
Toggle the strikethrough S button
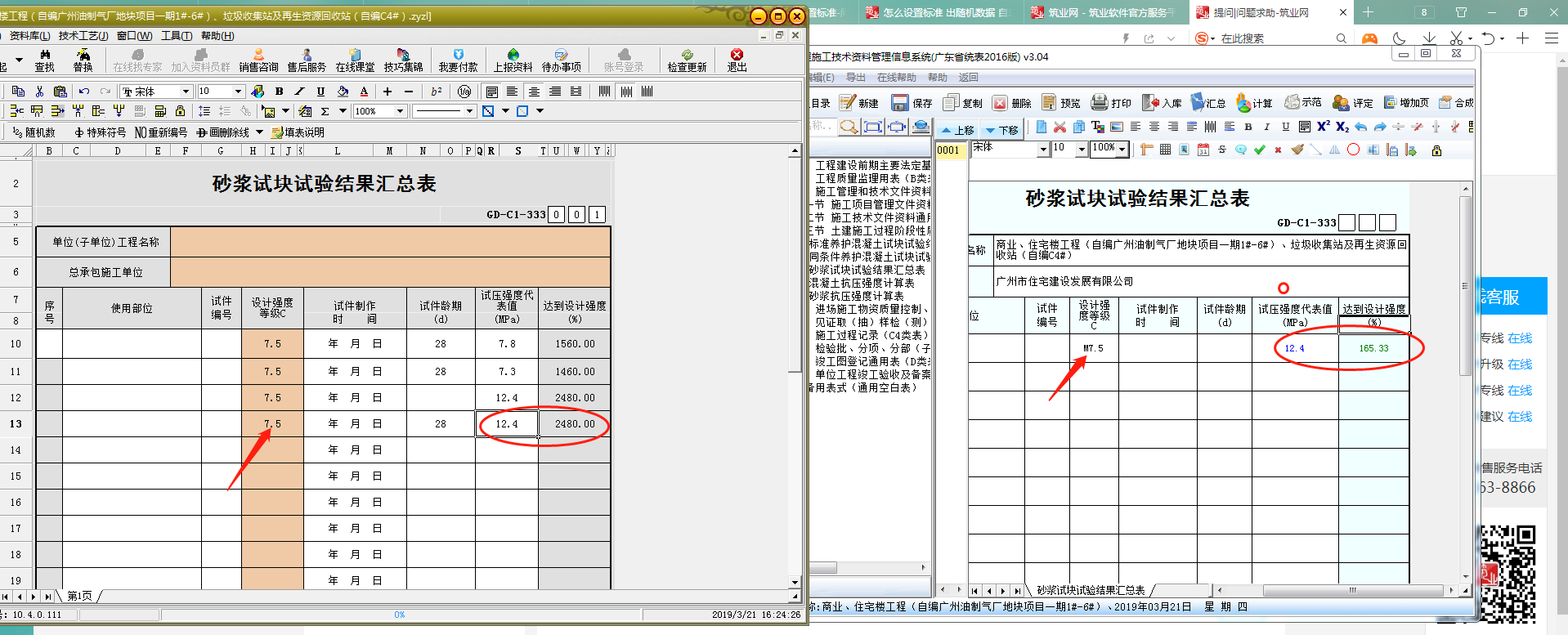coord(1221,150)
